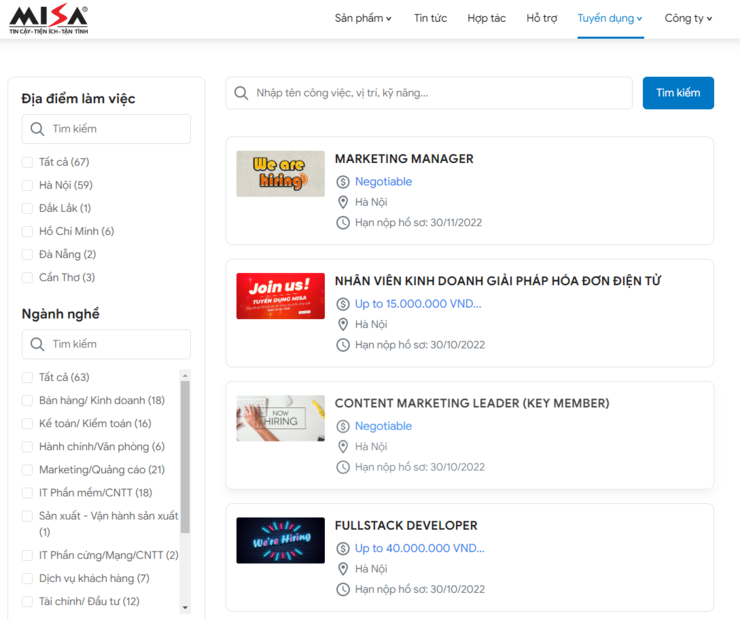Click Ngành nghề search field
740x620 pixels.
[x=106, y=344]
